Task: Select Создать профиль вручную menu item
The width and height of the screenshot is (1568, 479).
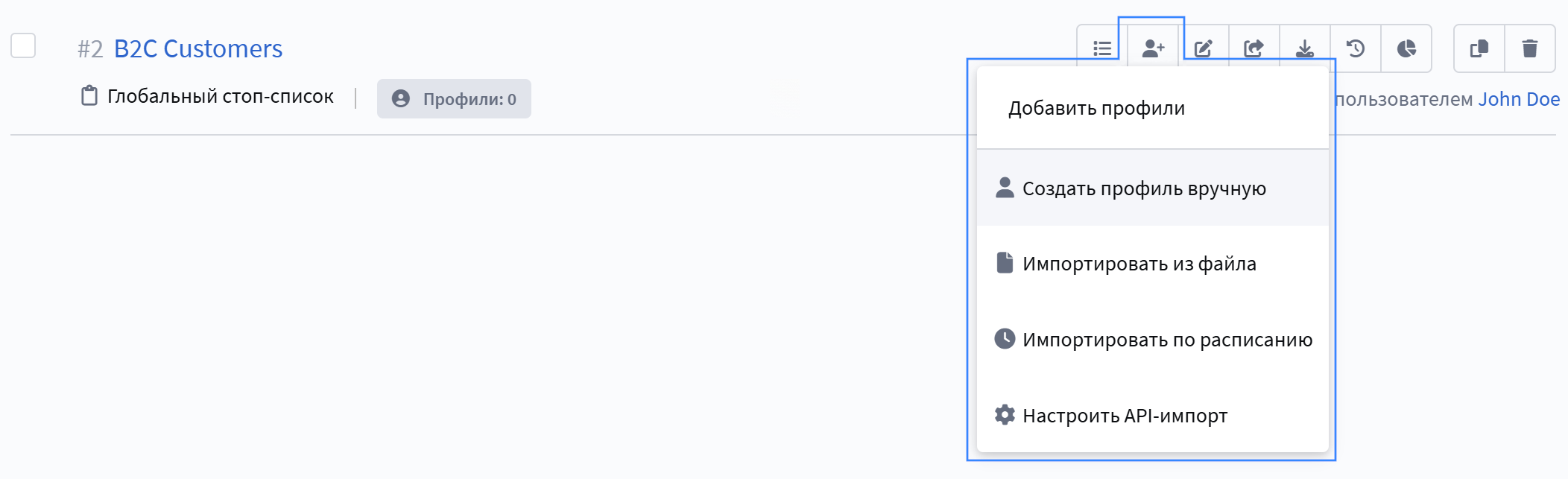Action: 1143,188
